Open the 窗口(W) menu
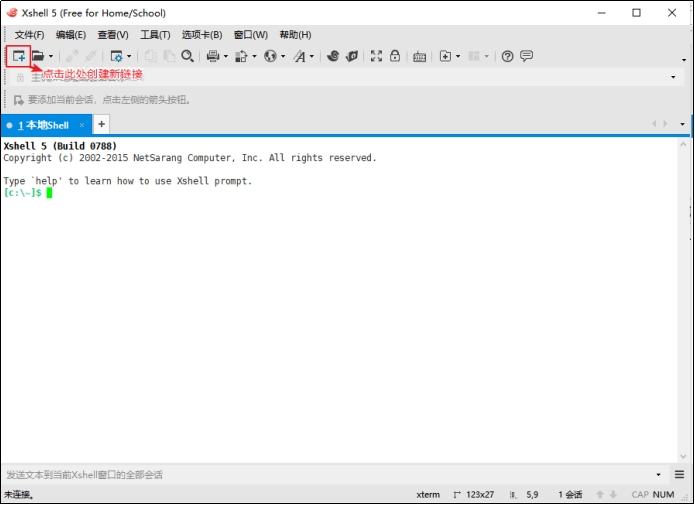 (x=251, y=35)
